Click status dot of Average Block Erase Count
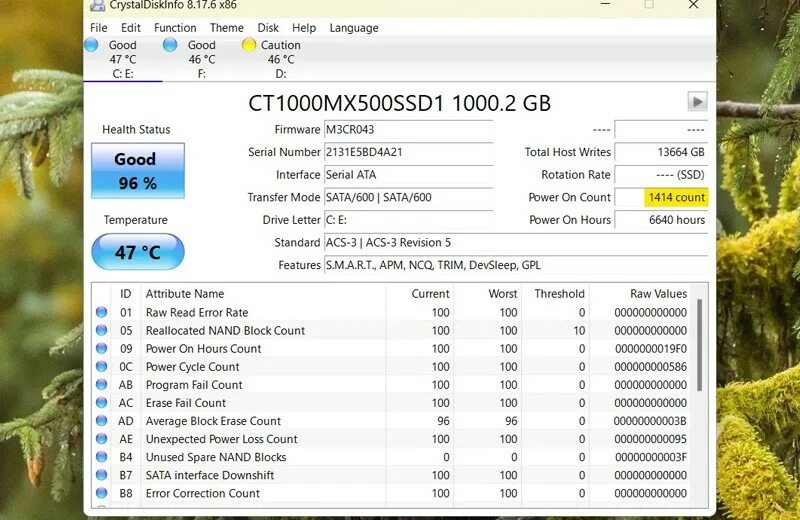 (102, 420)
